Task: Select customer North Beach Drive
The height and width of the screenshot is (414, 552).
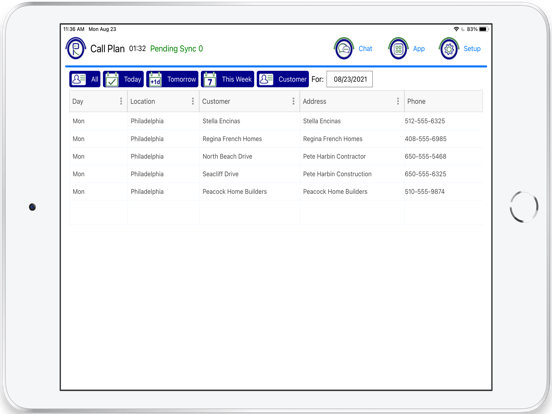Action: (x=227, y=156)
